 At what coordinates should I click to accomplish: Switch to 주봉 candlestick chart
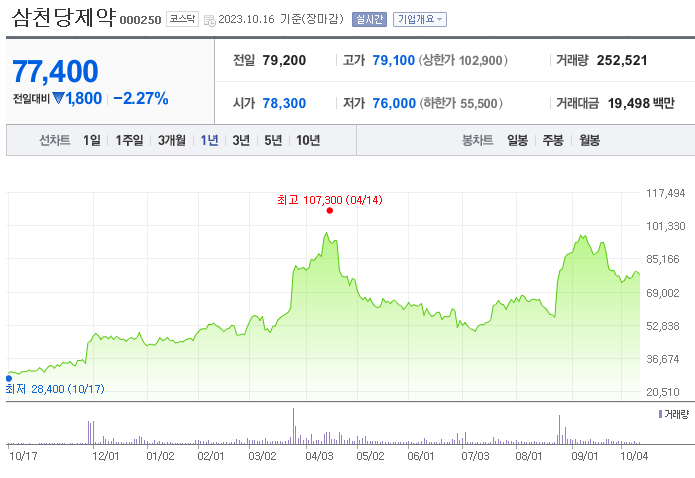pyautogui.click(x=553, y=141)
